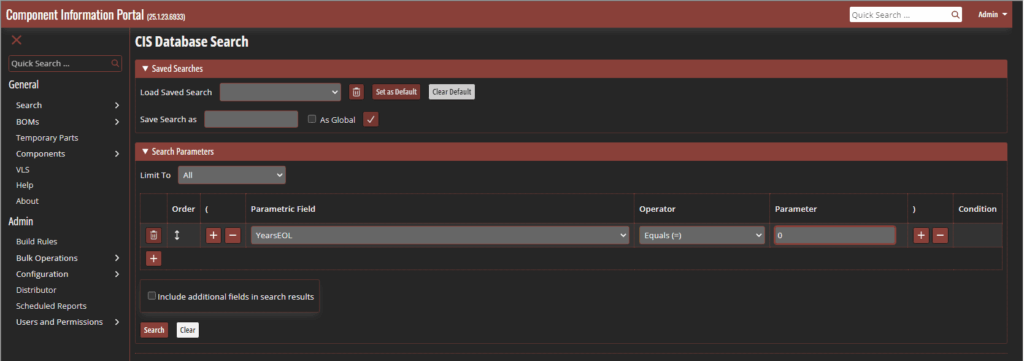The height and width of the screenshot is (361, 1024).
Task: Add an opening parenthesis with the plus button
Action: coord(213,236)
